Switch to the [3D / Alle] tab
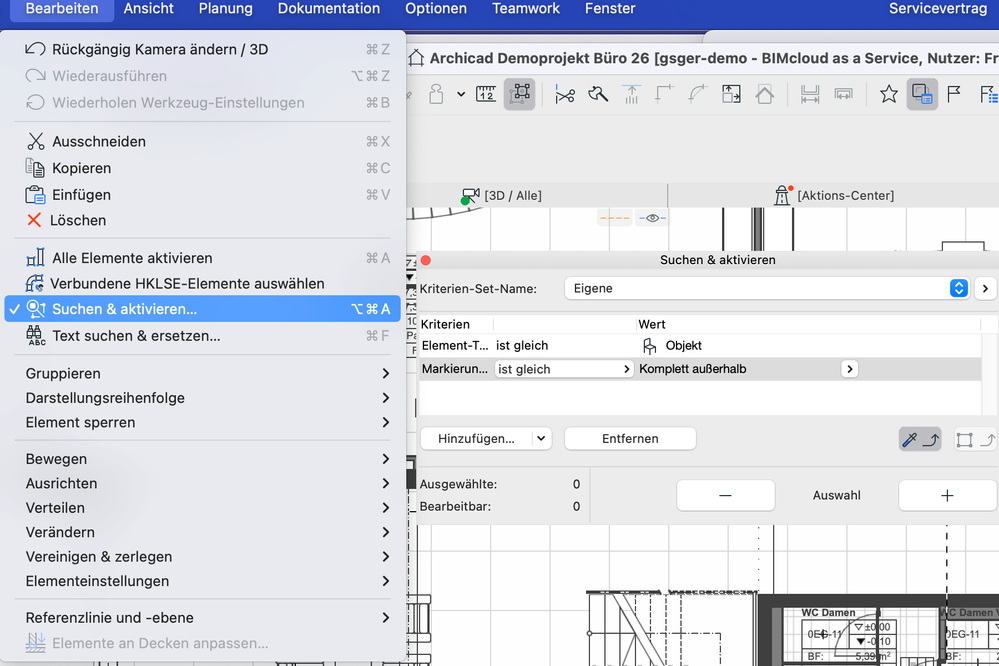This screenshot has height=666, width=999. point(502,195)
